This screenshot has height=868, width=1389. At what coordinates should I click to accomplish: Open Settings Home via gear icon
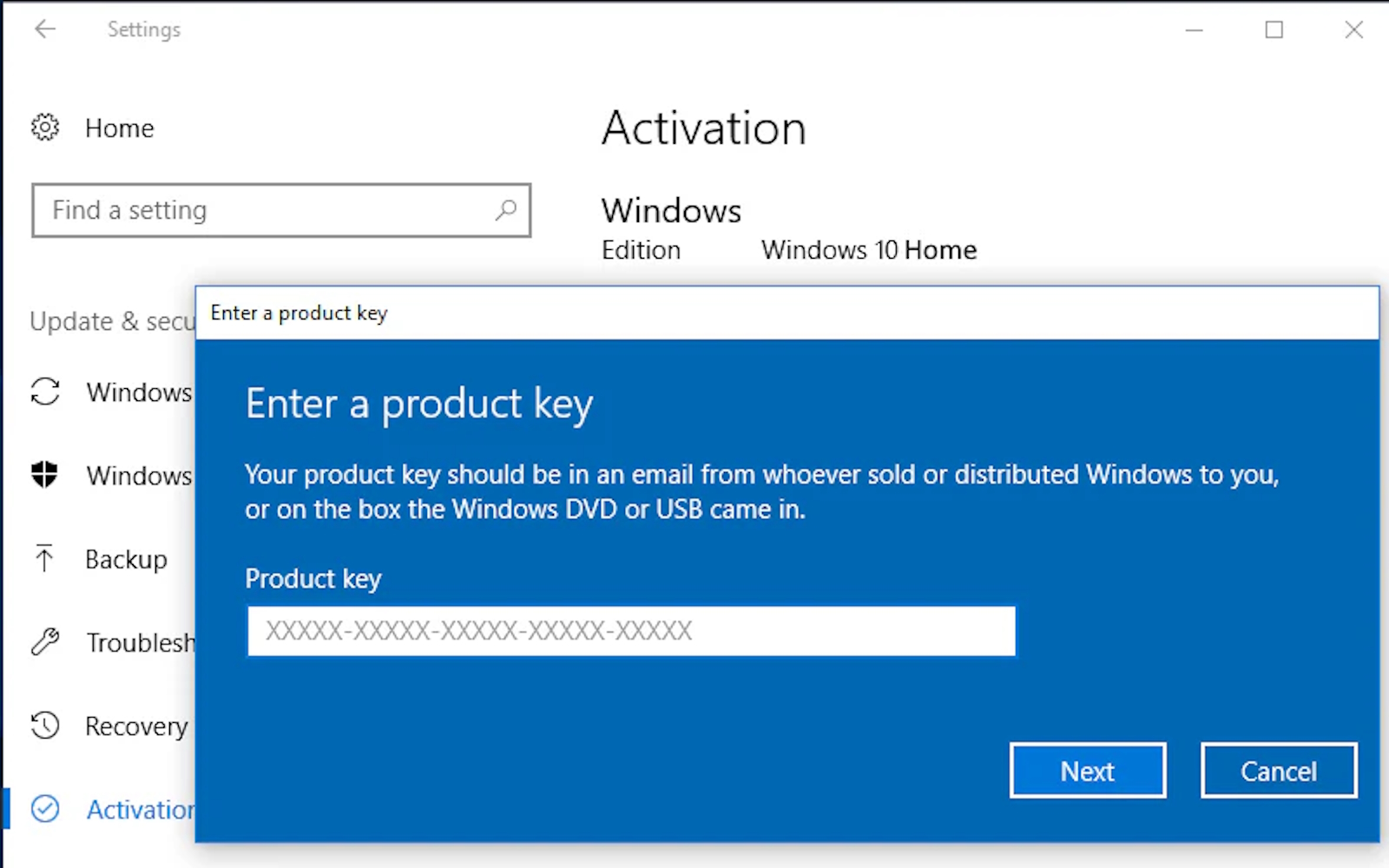[x=45, y=128]
